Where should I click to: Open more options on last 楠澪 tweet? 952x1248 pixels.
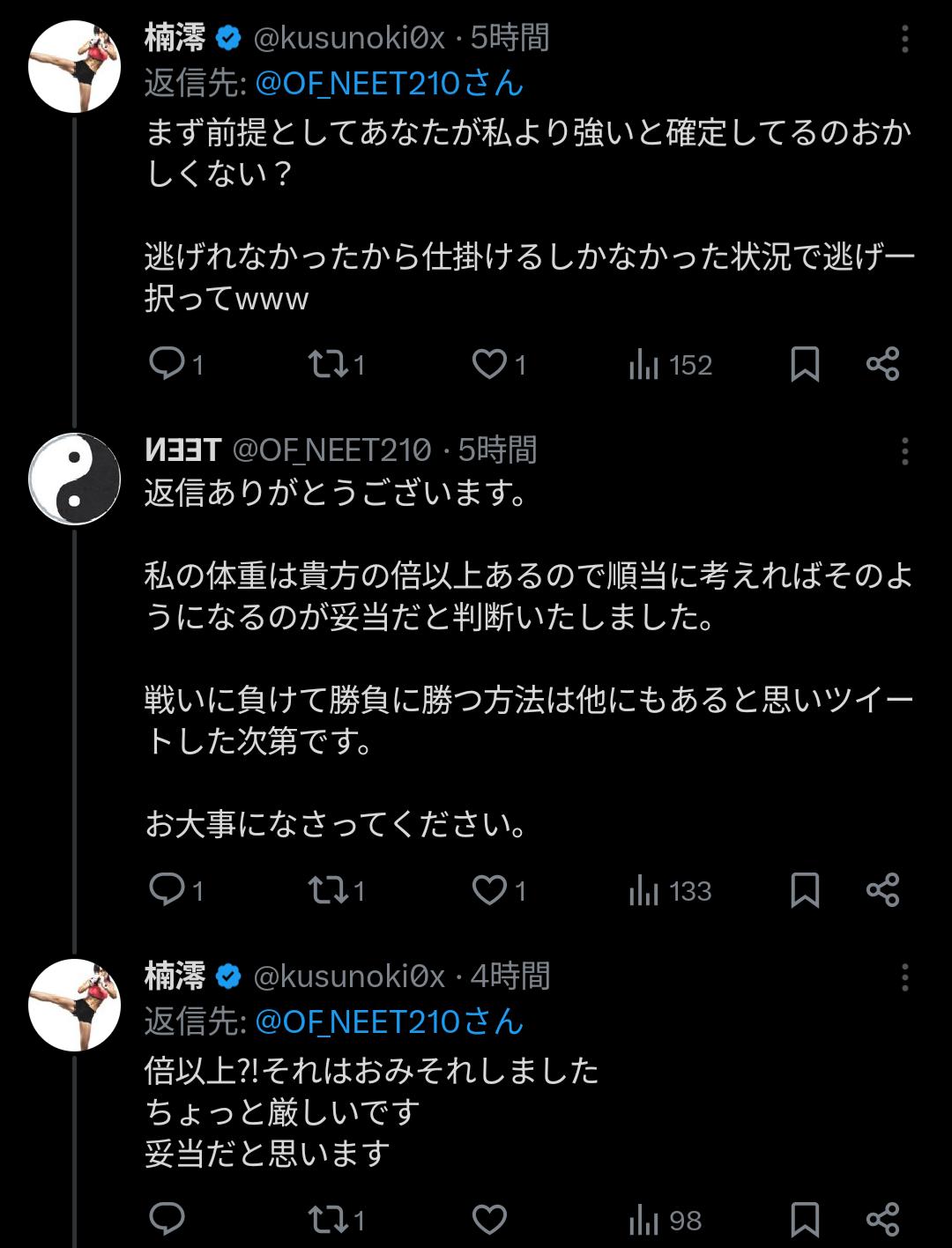tap(905, 977)
